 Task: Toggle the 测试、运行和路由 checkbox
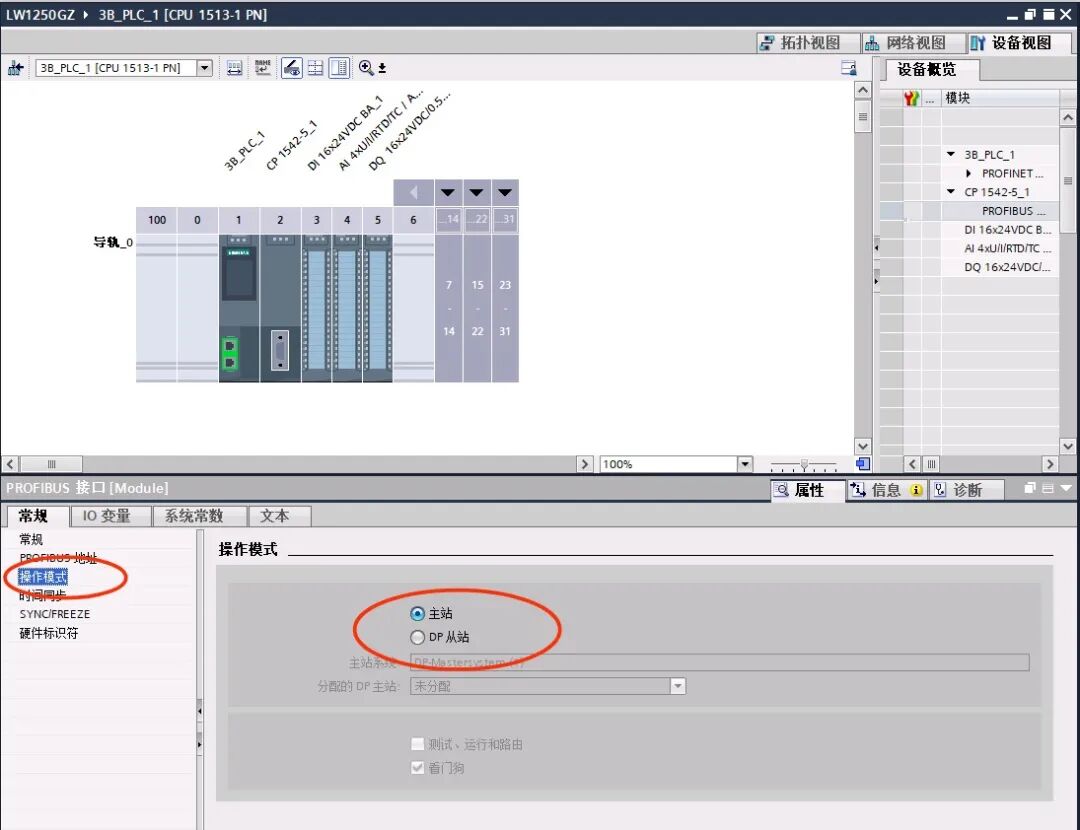417,744
